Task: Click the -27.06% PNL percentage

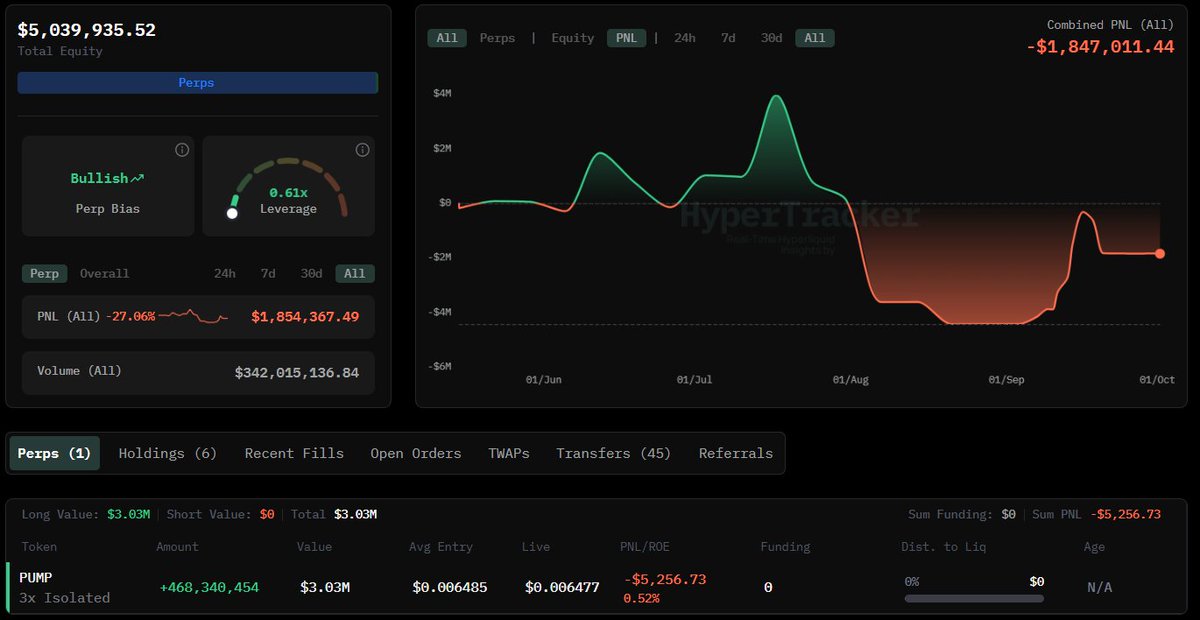Action: point(130,316)
